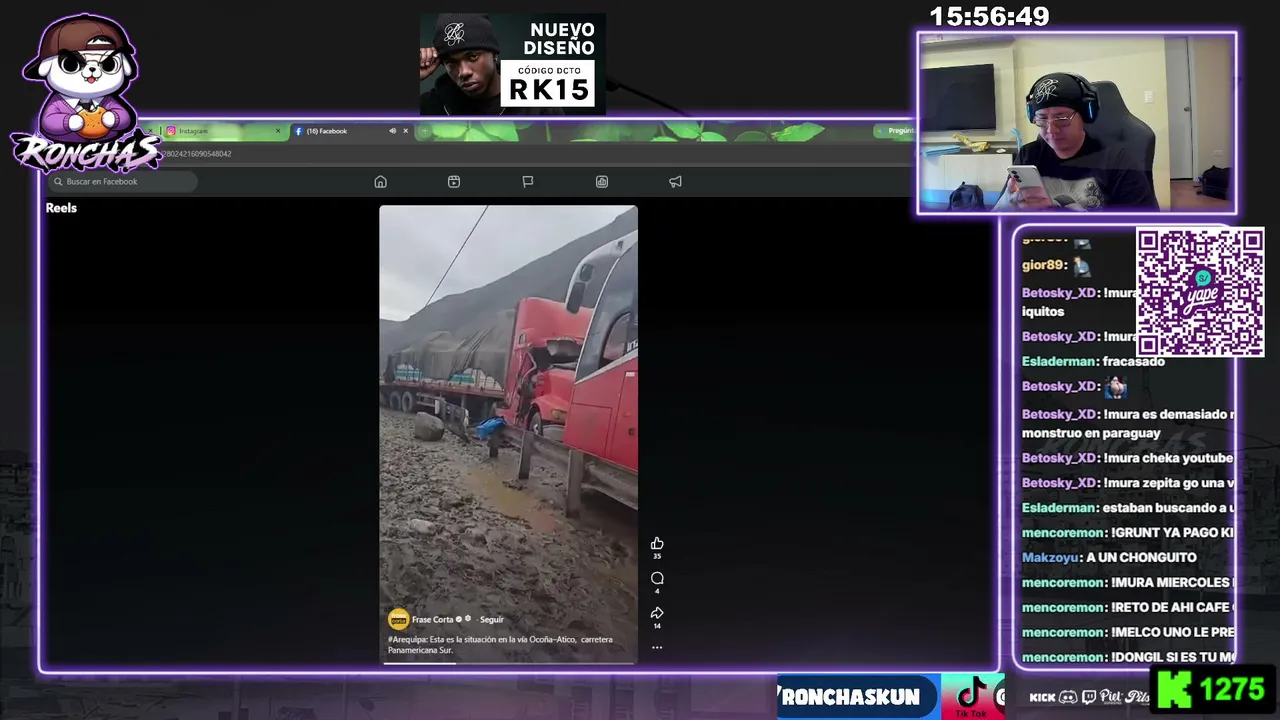Image resolution: width=1280 pixels, height=720 pixels.
Task: Click the Twitch logo in the overlay
Action: pyautogui.click(x=1089, y=697)
